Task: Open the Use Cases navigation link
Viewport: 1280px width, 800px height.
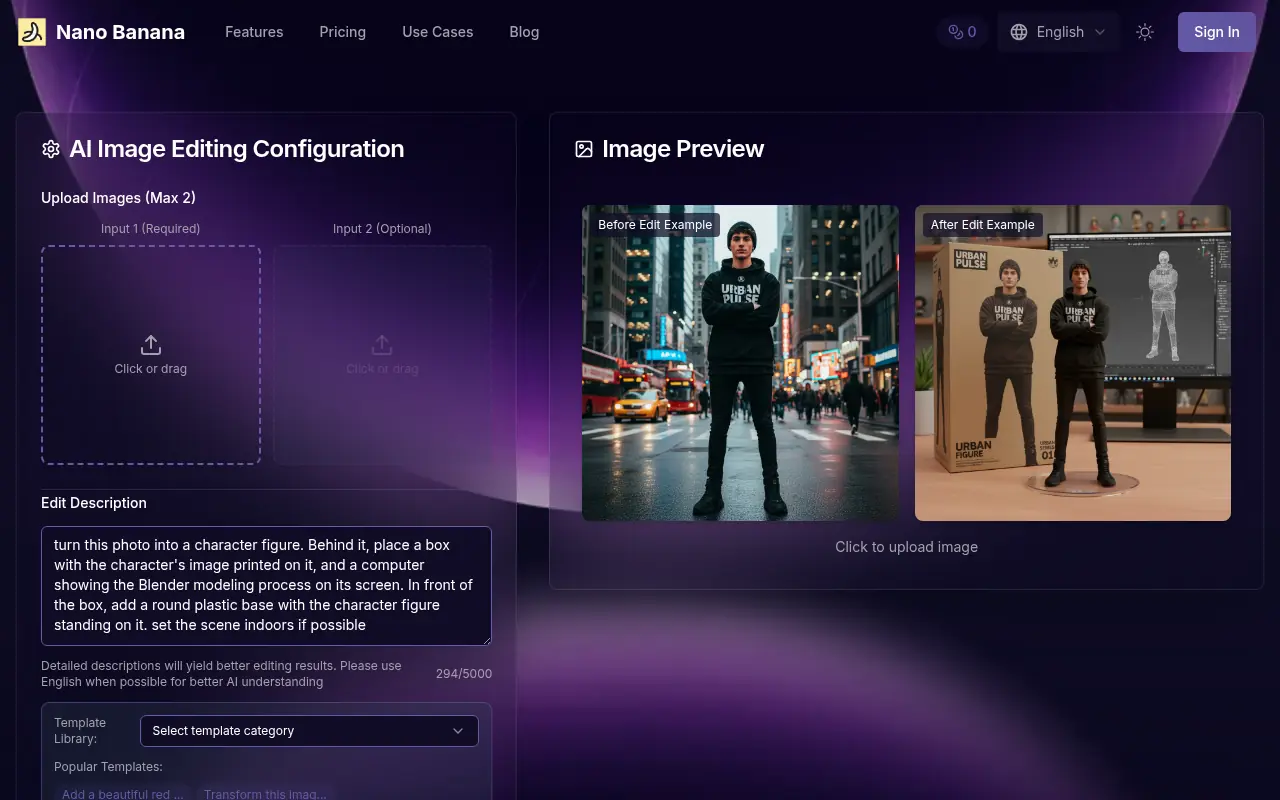Action: [x=437, y=32]
